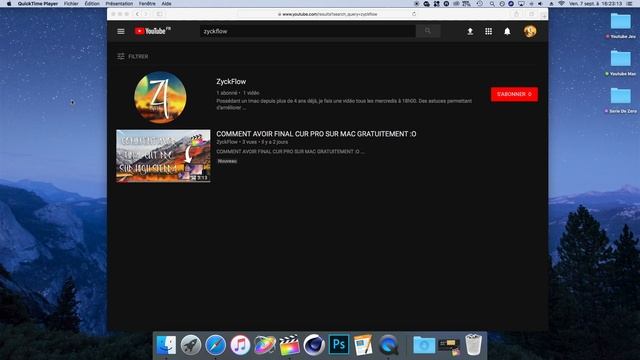Expand the FILTRER filter options
This screenshot has height=360, width=640.
pos(133,56)
